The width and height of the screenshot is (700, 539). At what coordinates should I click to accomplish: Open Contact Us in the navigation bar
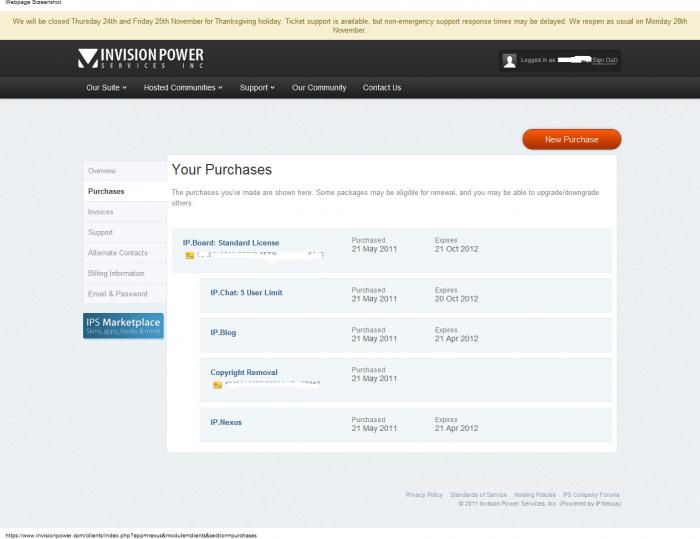[x=382, y=88]
